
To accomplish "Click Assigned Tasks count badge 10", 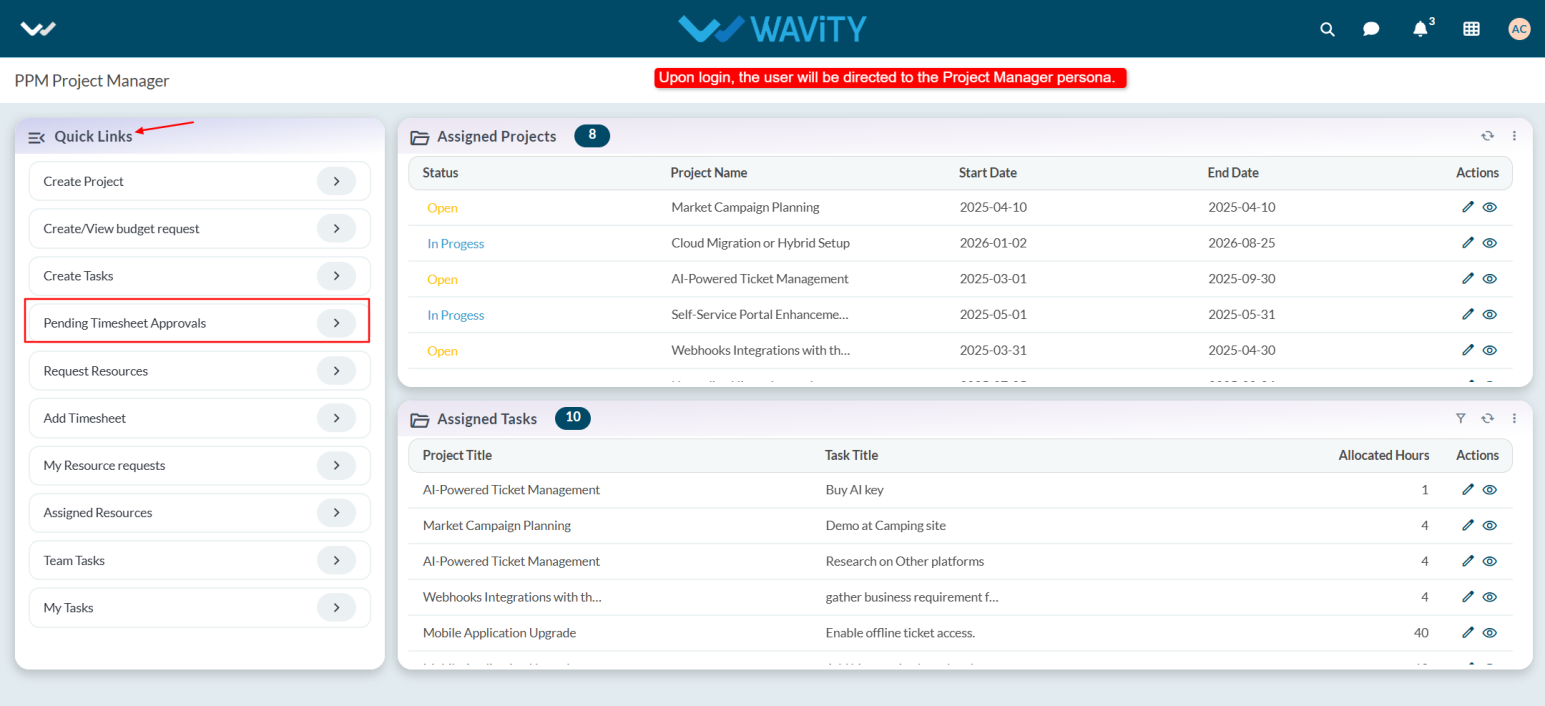I will [x=572, y=418].
